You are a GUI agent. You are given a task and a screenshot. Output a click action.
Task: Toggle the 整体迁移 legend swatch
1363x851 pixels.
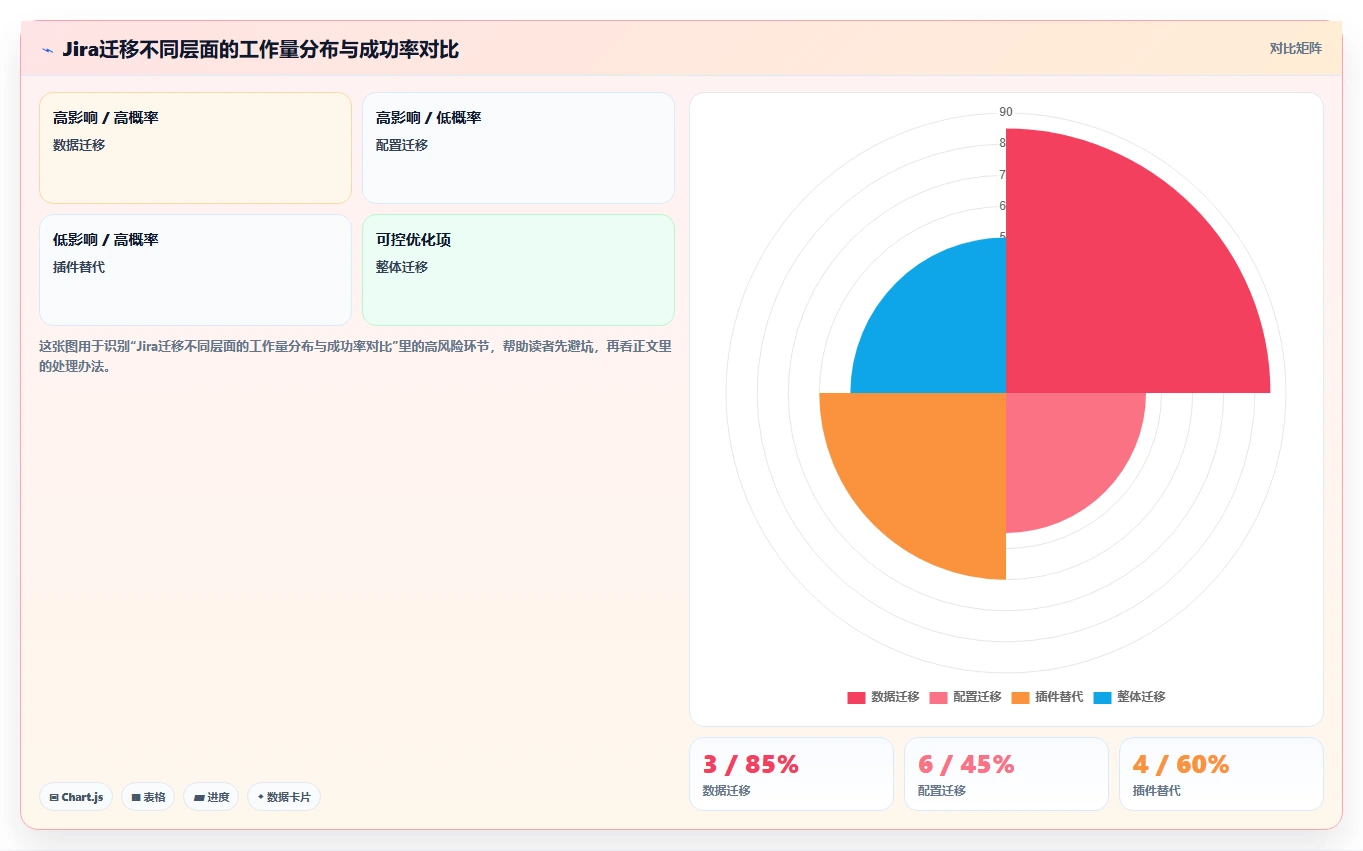coord(1102,697)
